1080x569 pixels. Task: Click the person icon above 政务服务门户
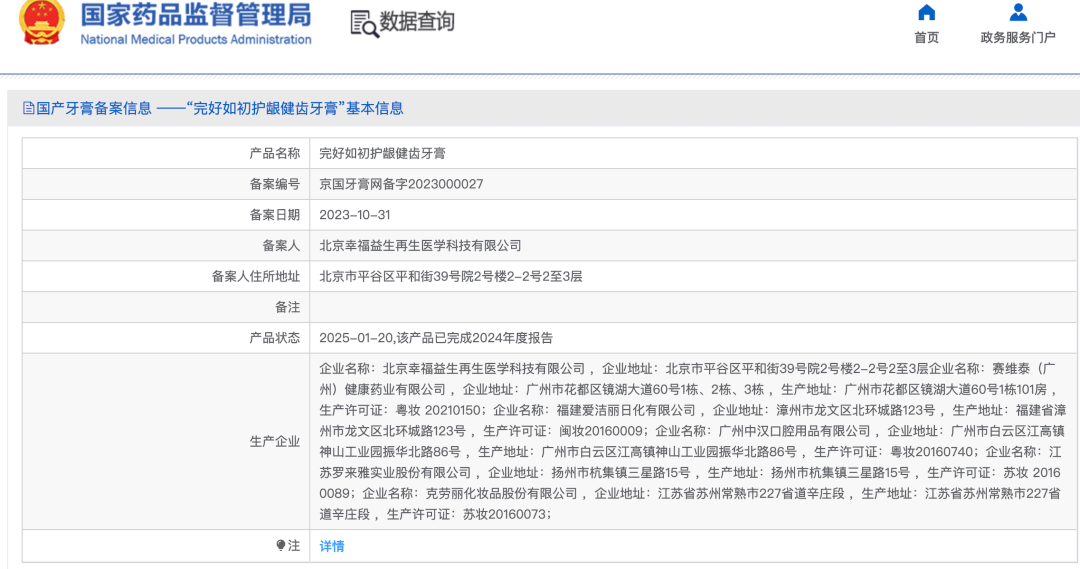pos(1018,12)
